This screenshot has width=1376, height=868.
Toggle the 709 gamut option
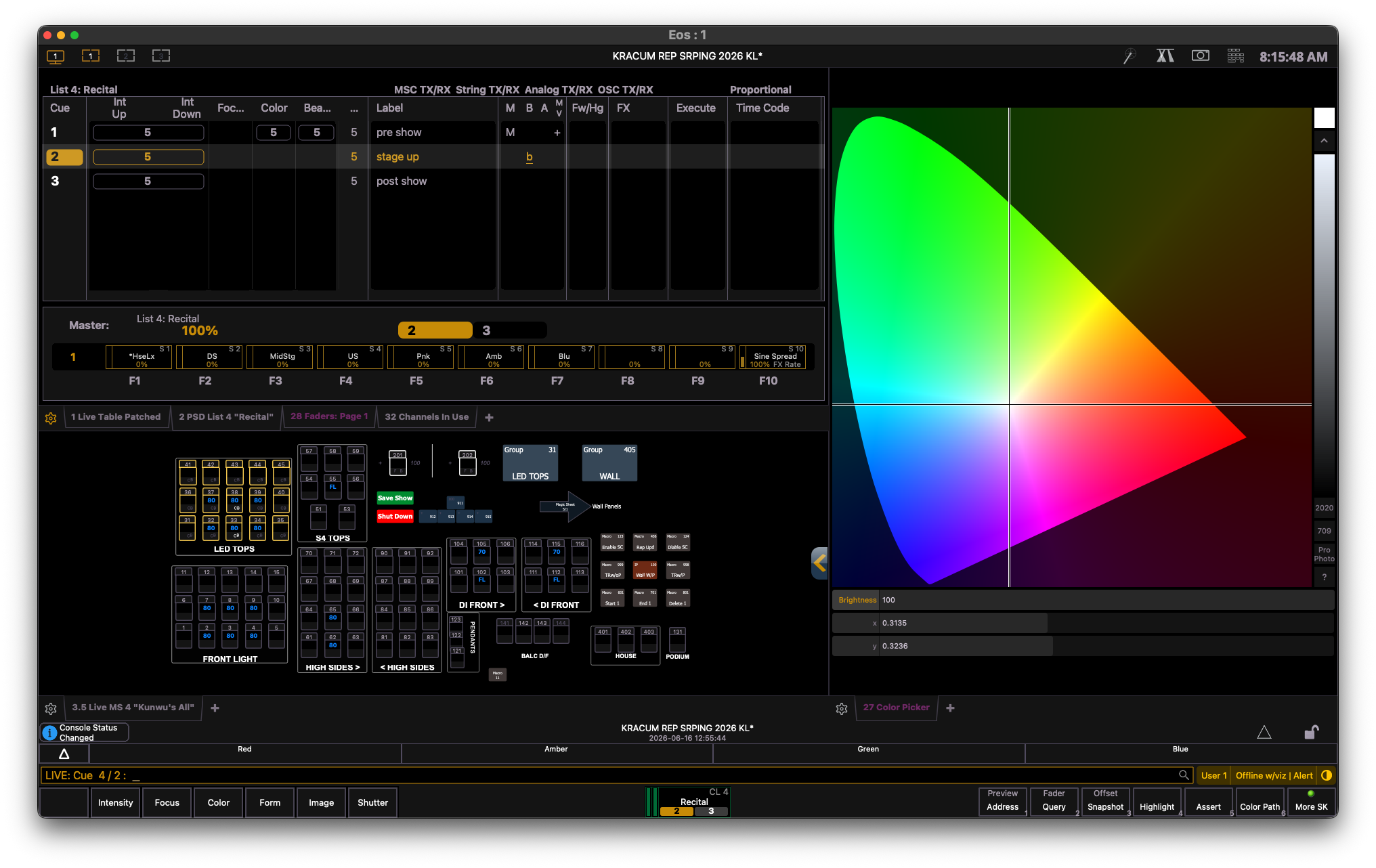(x=1324, y=531)
